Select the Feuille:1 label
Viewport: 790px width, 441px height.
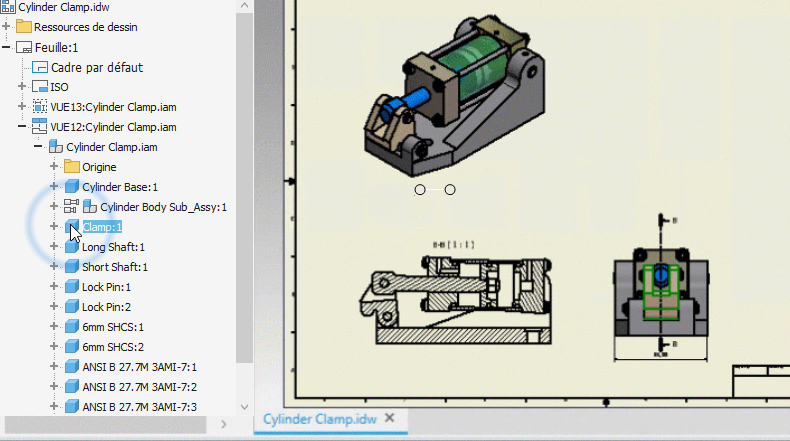56,48
